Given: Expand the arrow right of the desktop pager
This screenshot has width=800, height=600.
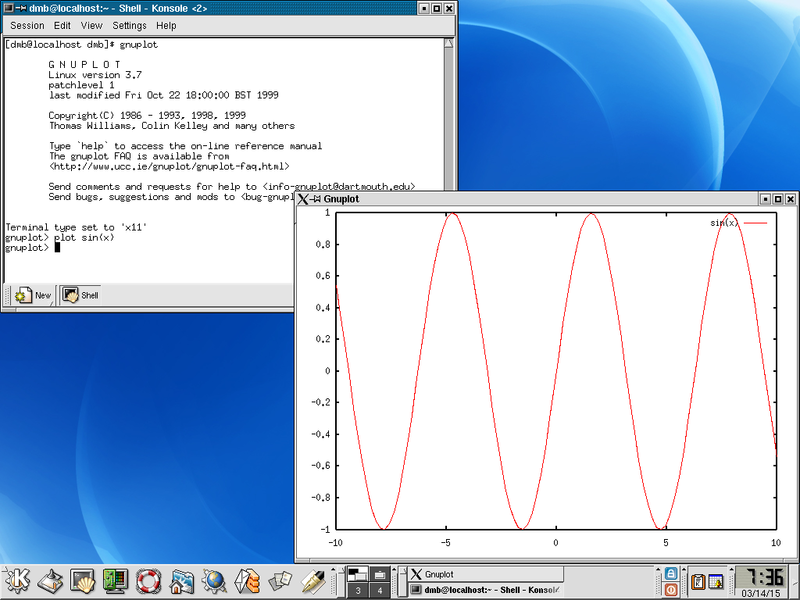Looking at the screenshot, I should click(x=394, y=570).
